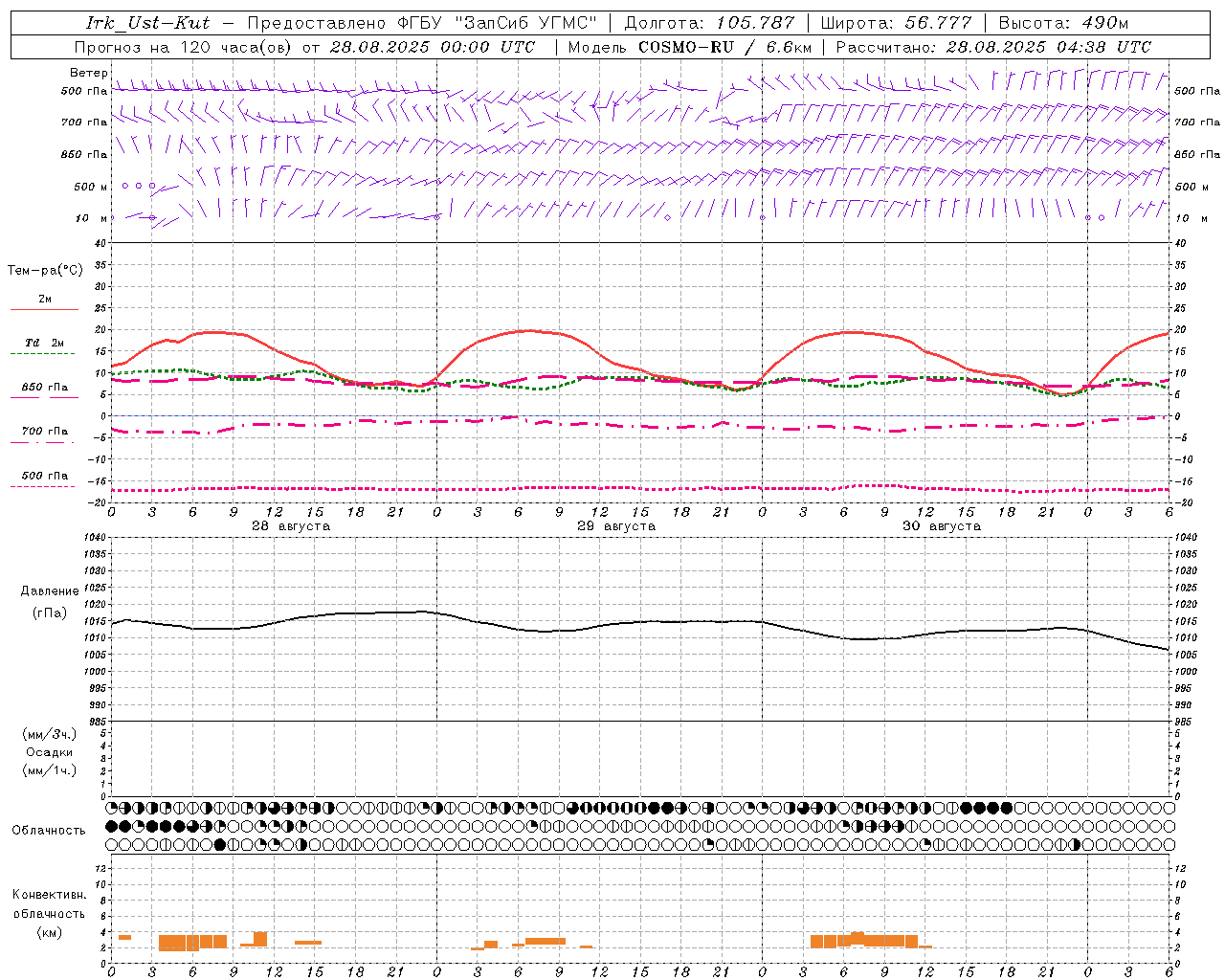Screen dimensions: 1225x980
Task: Click the Высота: 490м header field
Action: 1063,23
